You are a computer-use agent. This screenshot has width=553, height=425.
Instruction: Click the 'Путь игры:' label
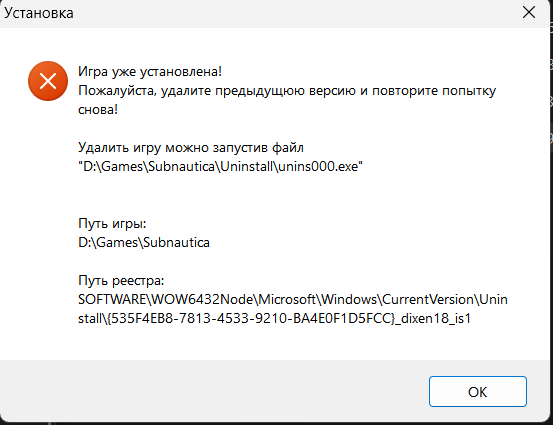(x=112, y=224)
